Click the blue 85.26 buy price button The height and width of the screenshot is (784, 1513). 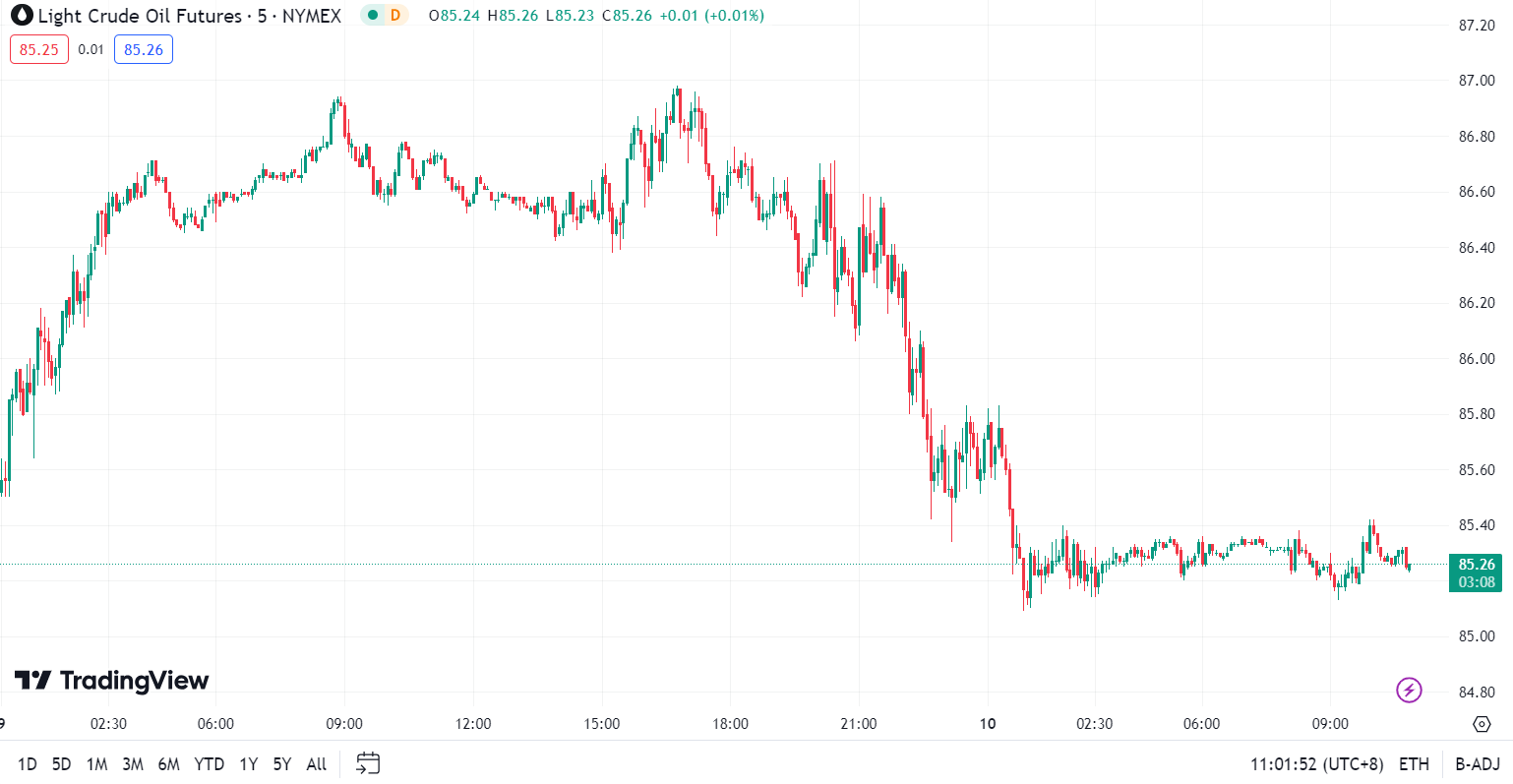point(144,49)
